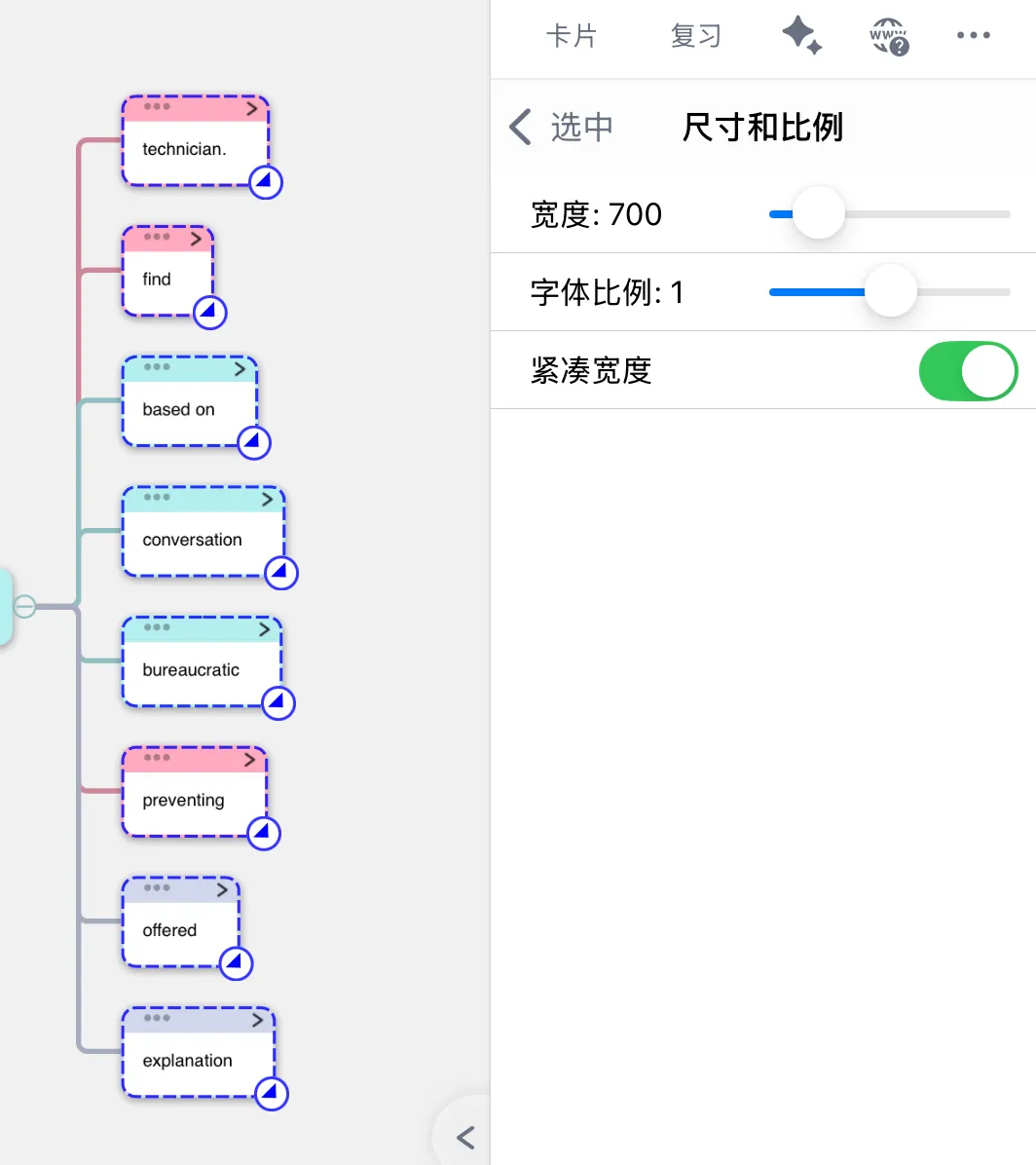Screen dimensions: 1036x1165
Task: Switch to the 复习 tab
Action: tap(696, 36)
